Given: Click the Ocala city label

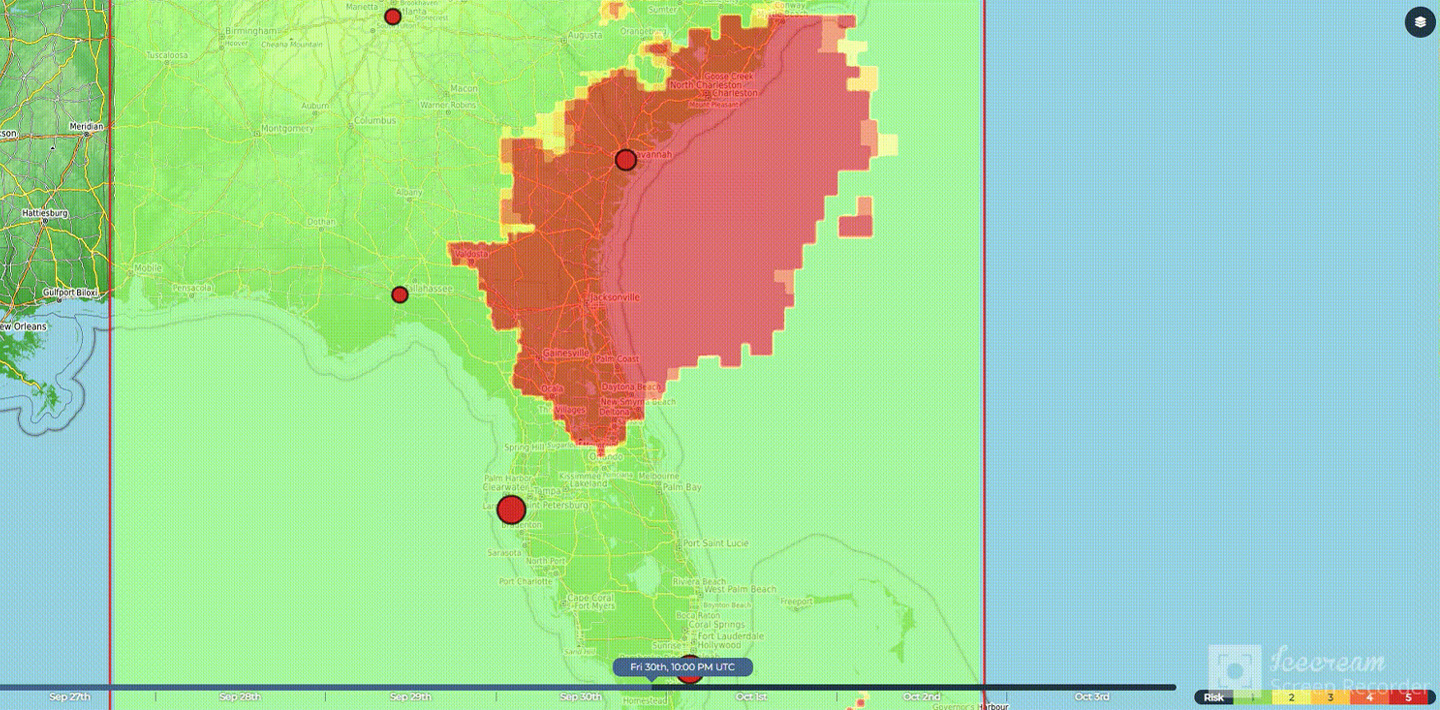Looking at the screenshot, I should [552, 388].
